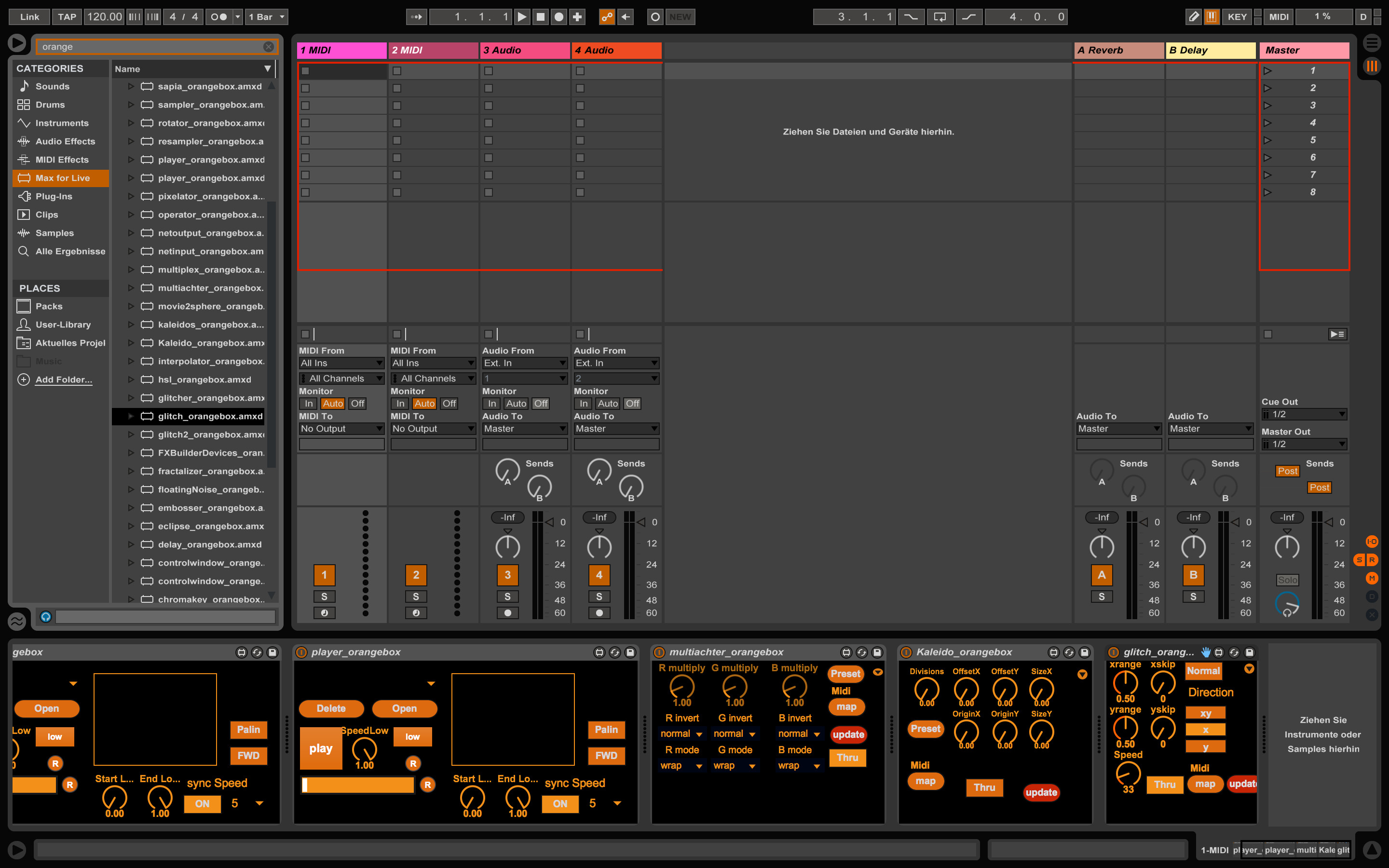This screenshot has width=1389, height=868.
Task: Click the Add Folder link
Action: pos(63,380)
